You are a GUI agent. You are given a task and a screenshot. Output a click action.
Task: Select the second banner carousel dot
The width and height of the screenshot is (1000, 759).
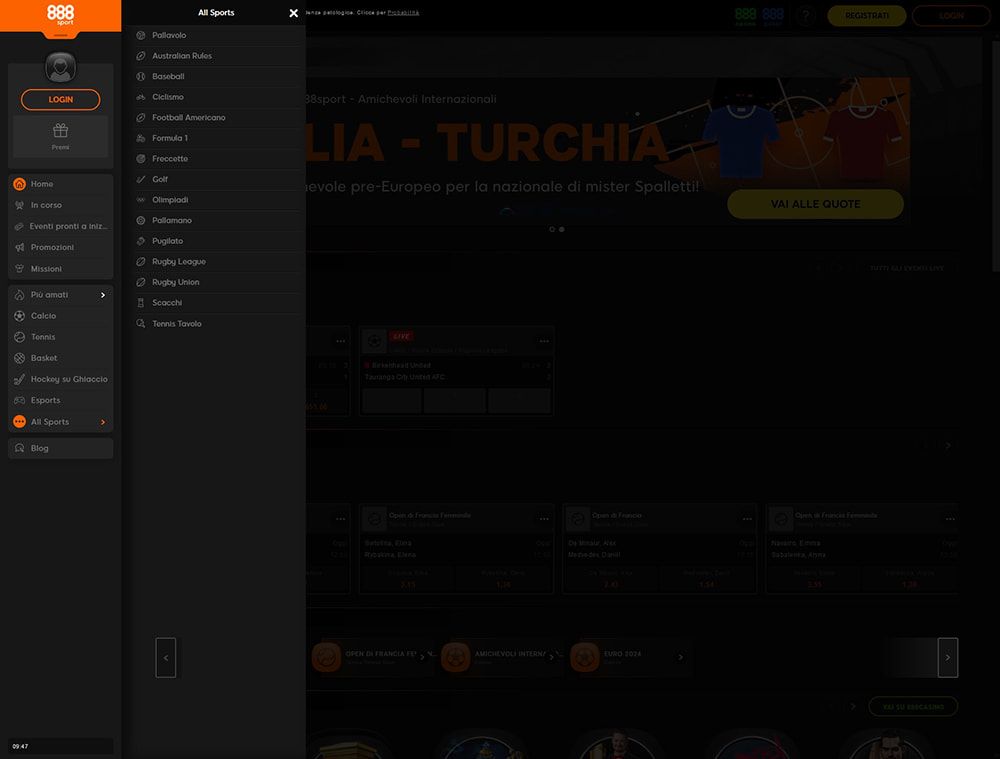pos(562,229)
